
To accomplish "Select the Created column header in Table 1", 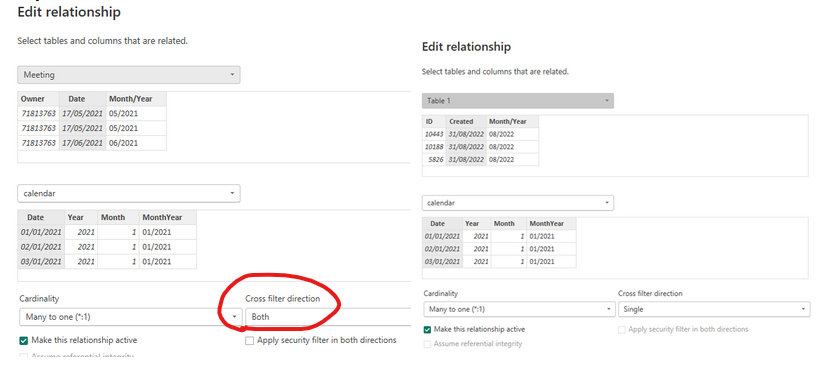I will pos(467,121).
